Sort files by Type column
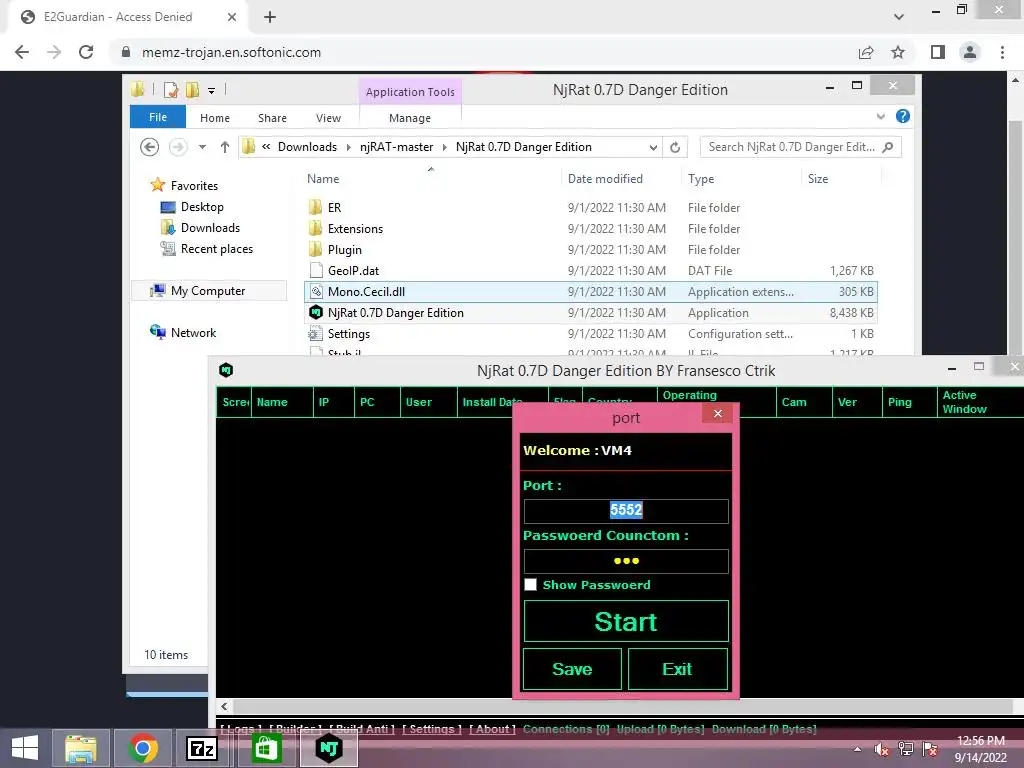 (x=701, y=179)
